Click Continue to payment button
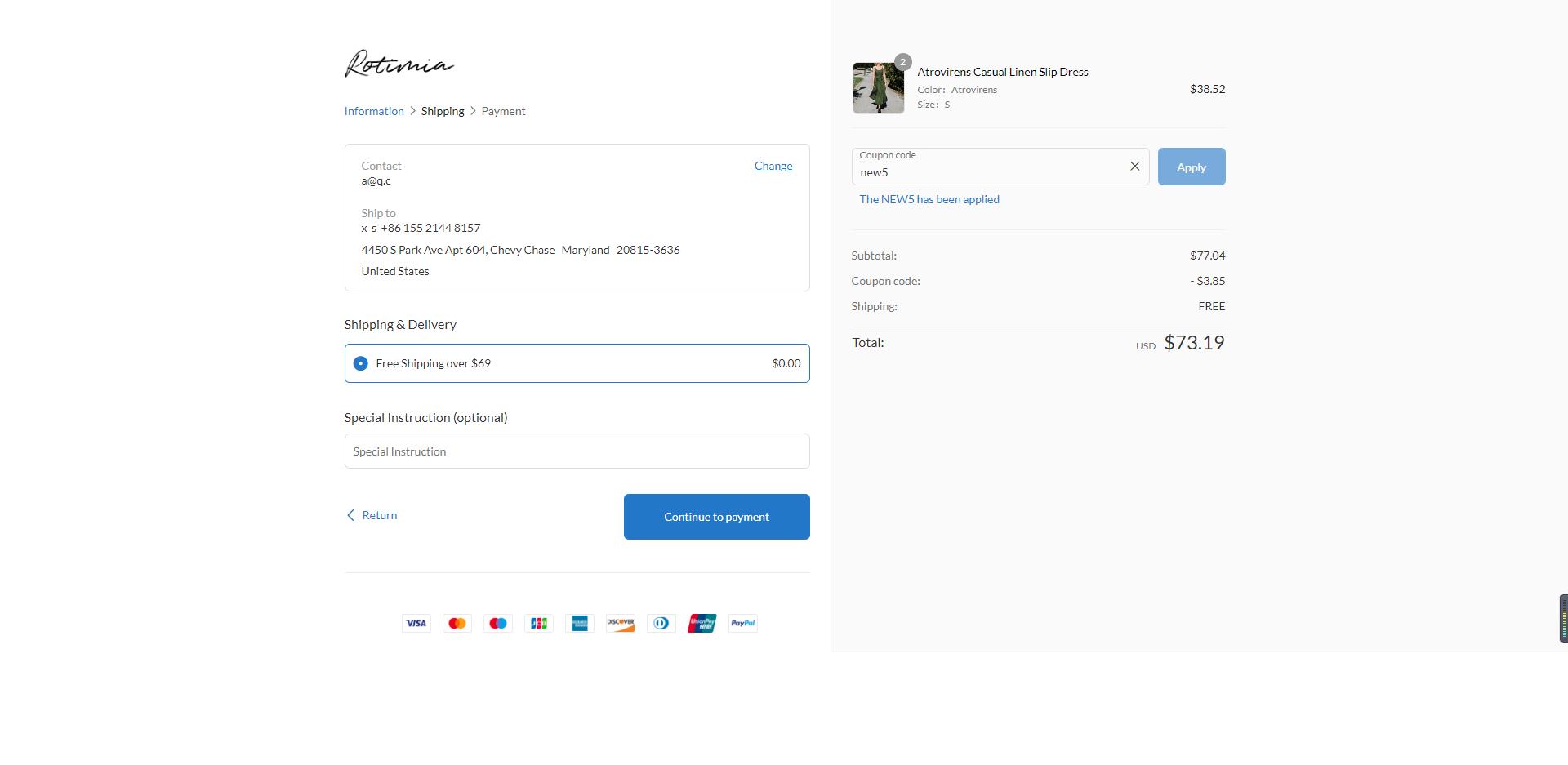Viewport: 1568px width, 765px height. tap(716, 517)
